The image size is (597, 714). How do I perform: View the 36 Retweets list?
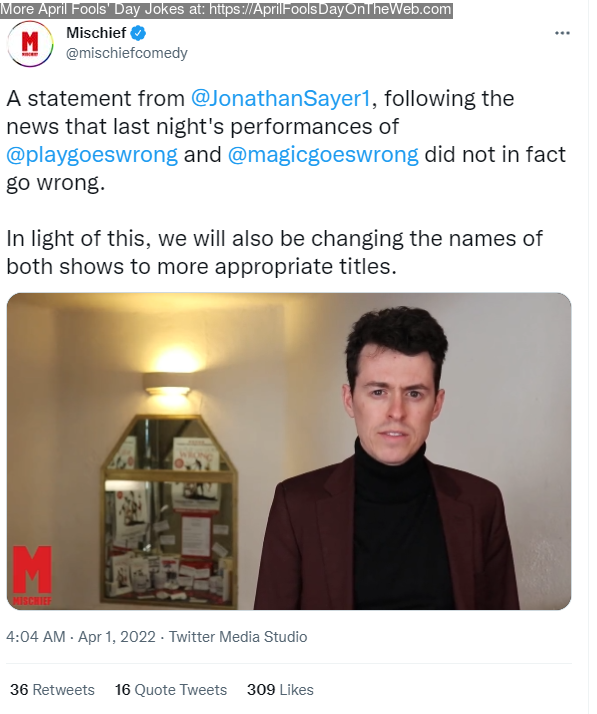52,689
